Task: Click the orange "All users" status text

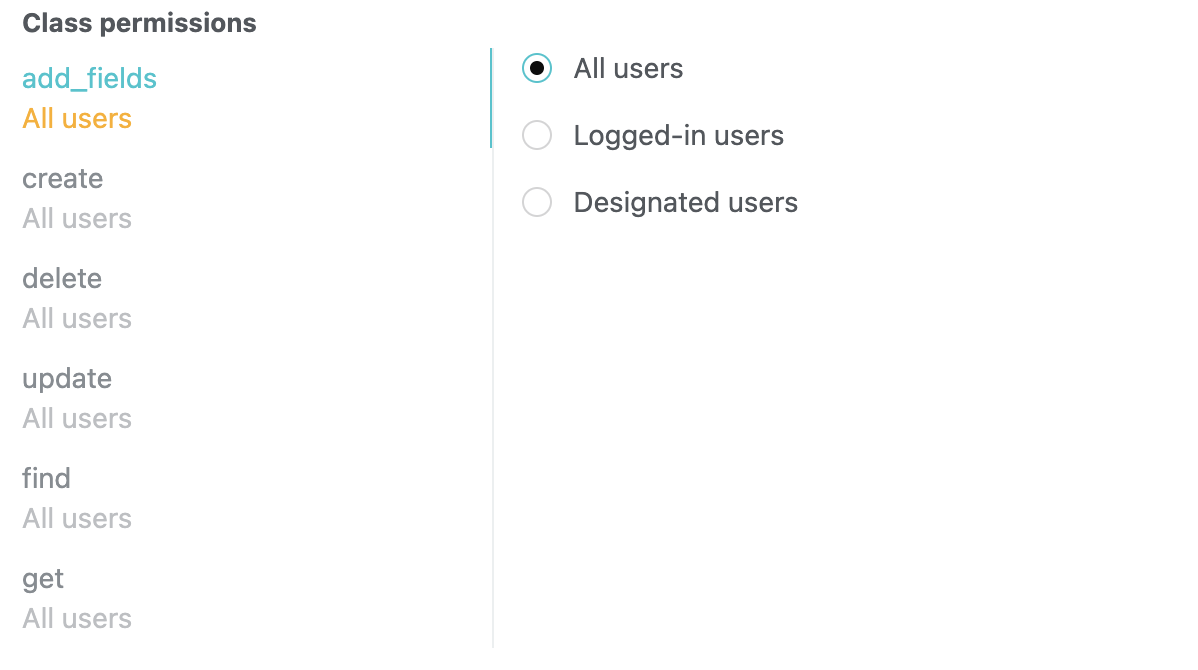Action: (x=76, y=118)
